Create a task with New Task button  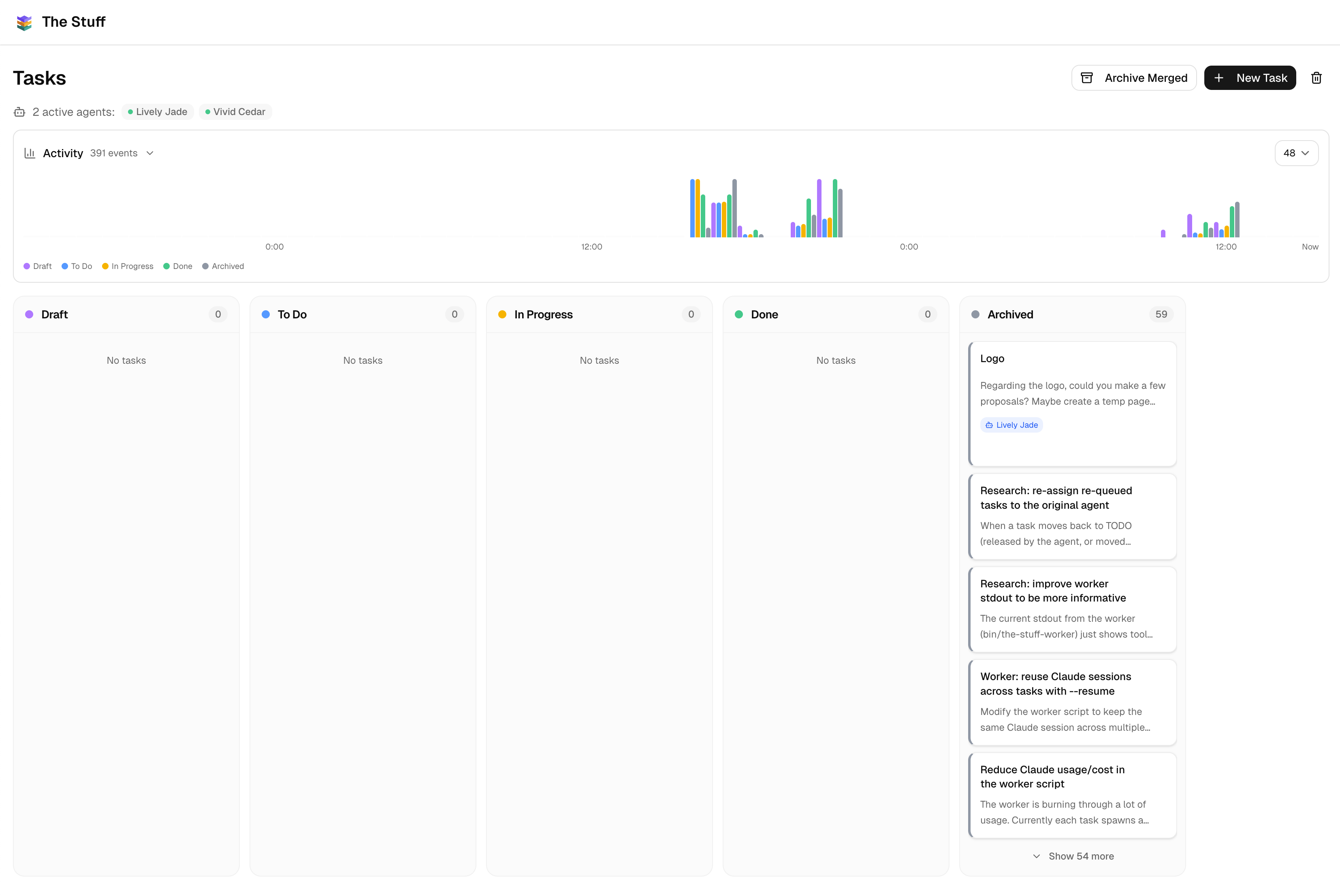[x=1250, y=78]
